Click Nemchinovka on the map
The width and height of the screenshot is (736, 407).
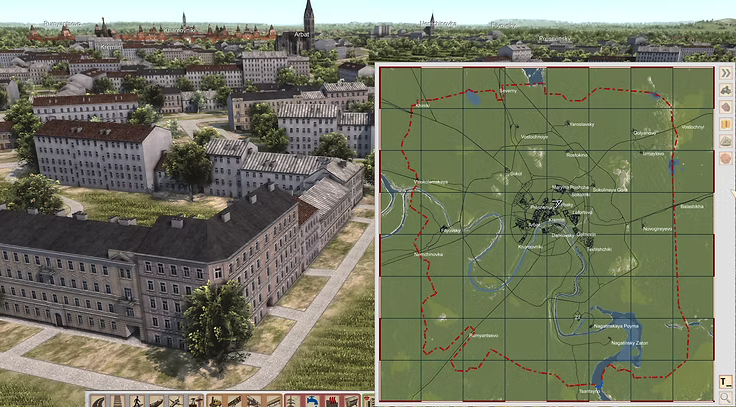click(428, 254)
